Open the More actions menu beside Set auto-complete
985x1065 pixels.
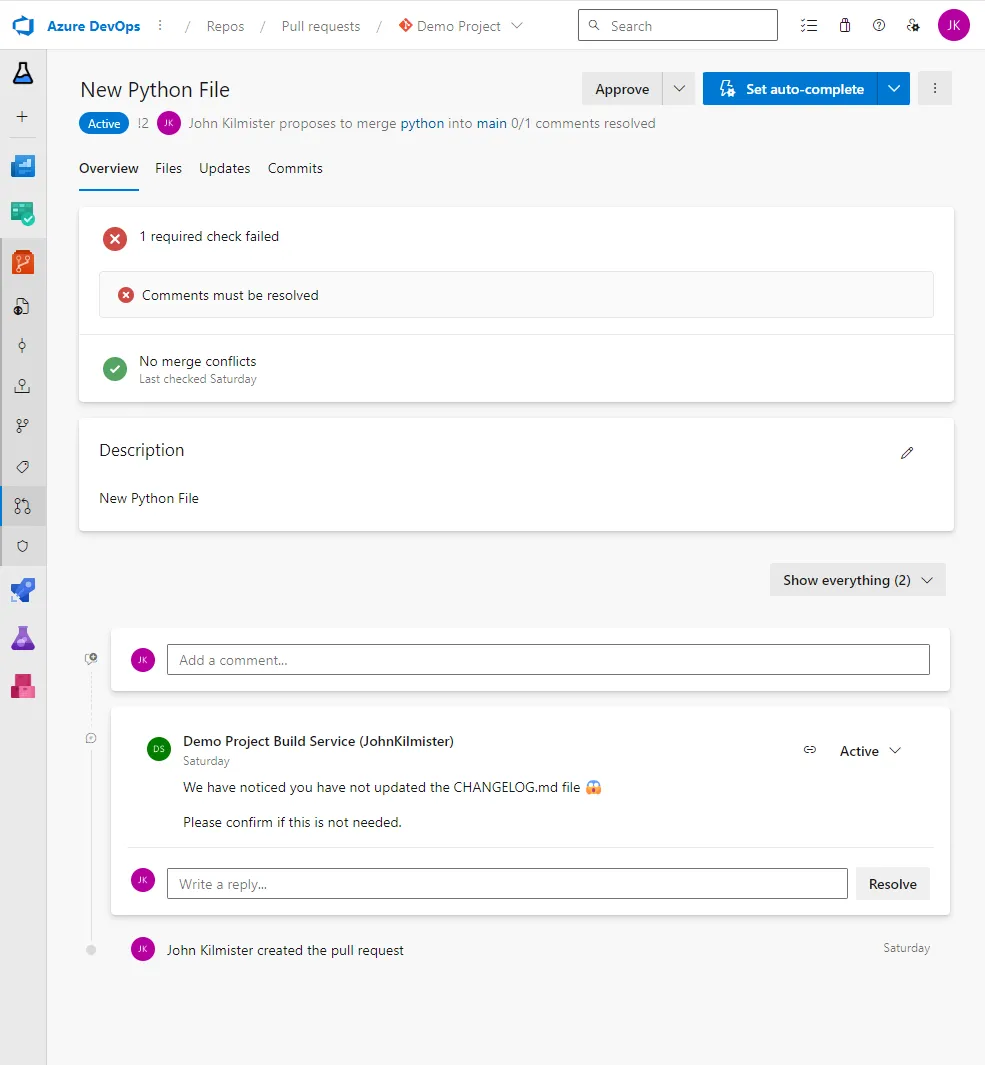point(935,88)
